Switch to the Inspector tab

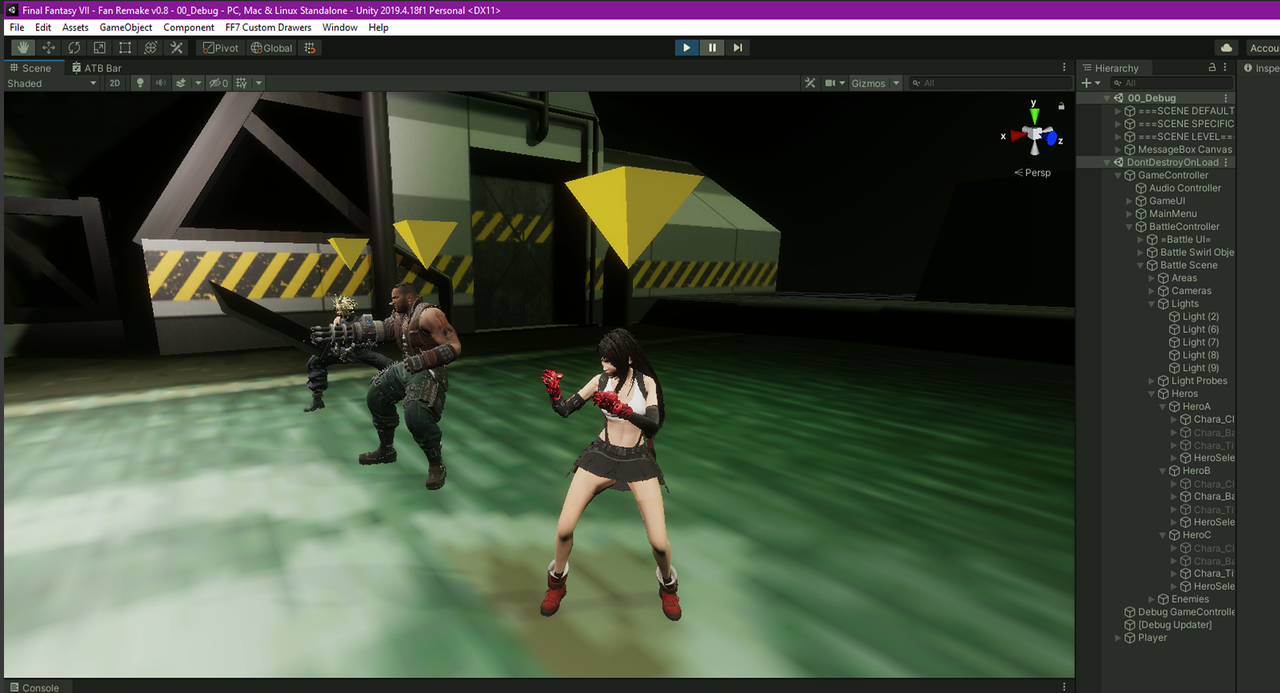coord(1260,68)
